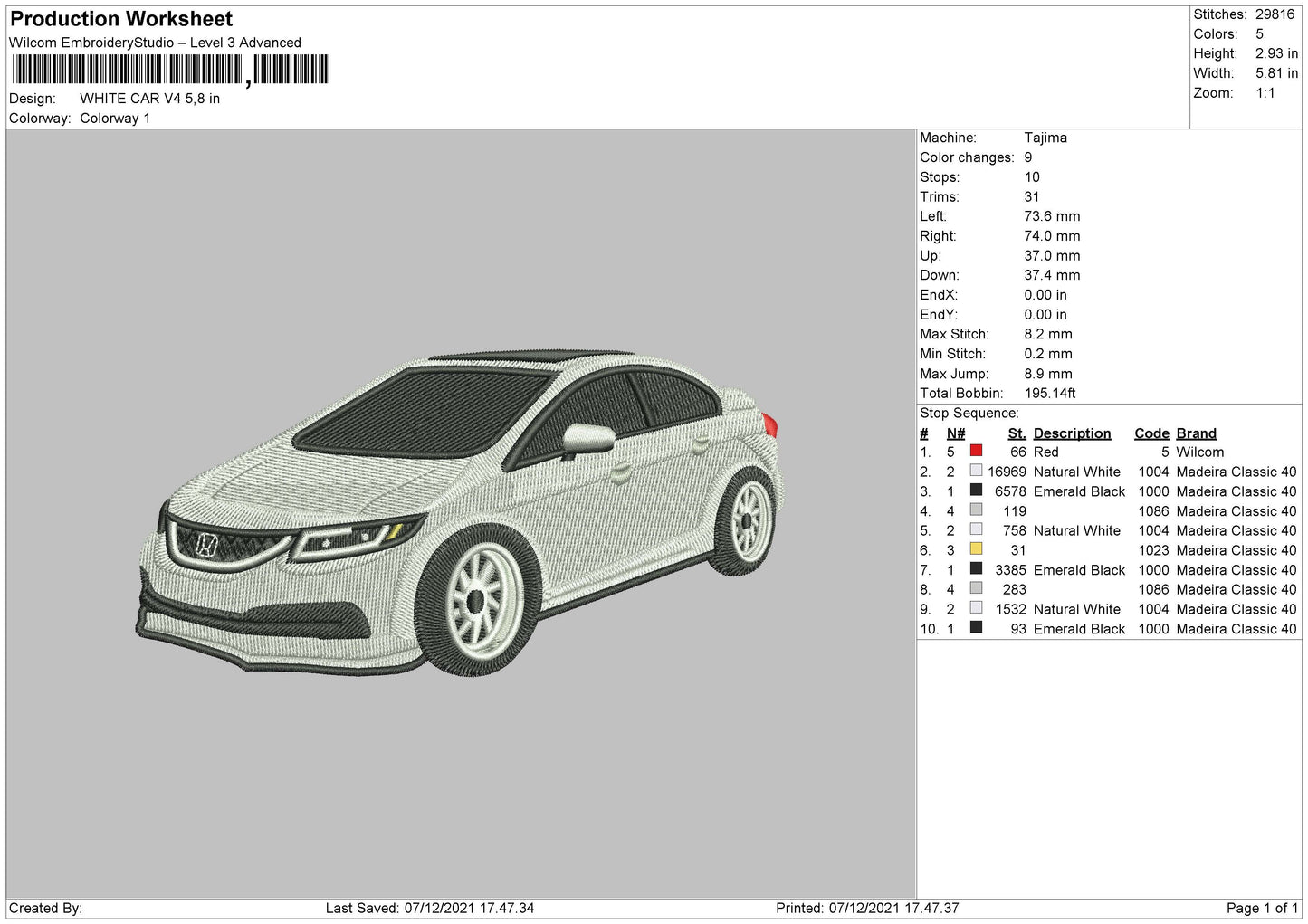Viewport: 1308px width, 924px height.
Task: Click the 'Production Worksheet' title
Action: (x=121, y=19)
